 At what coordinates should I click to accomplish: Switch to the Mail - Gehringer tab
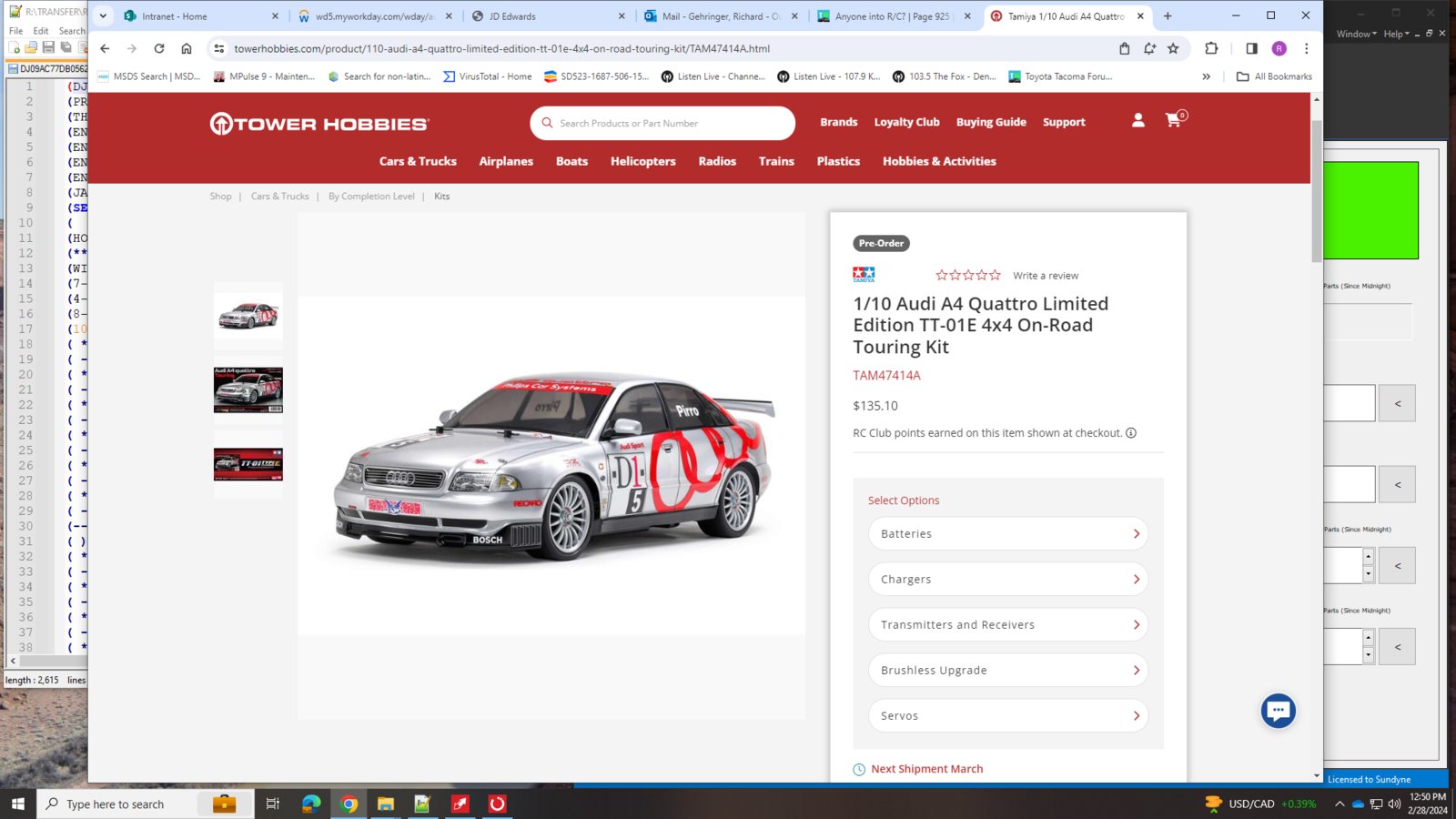pos(721,16)
